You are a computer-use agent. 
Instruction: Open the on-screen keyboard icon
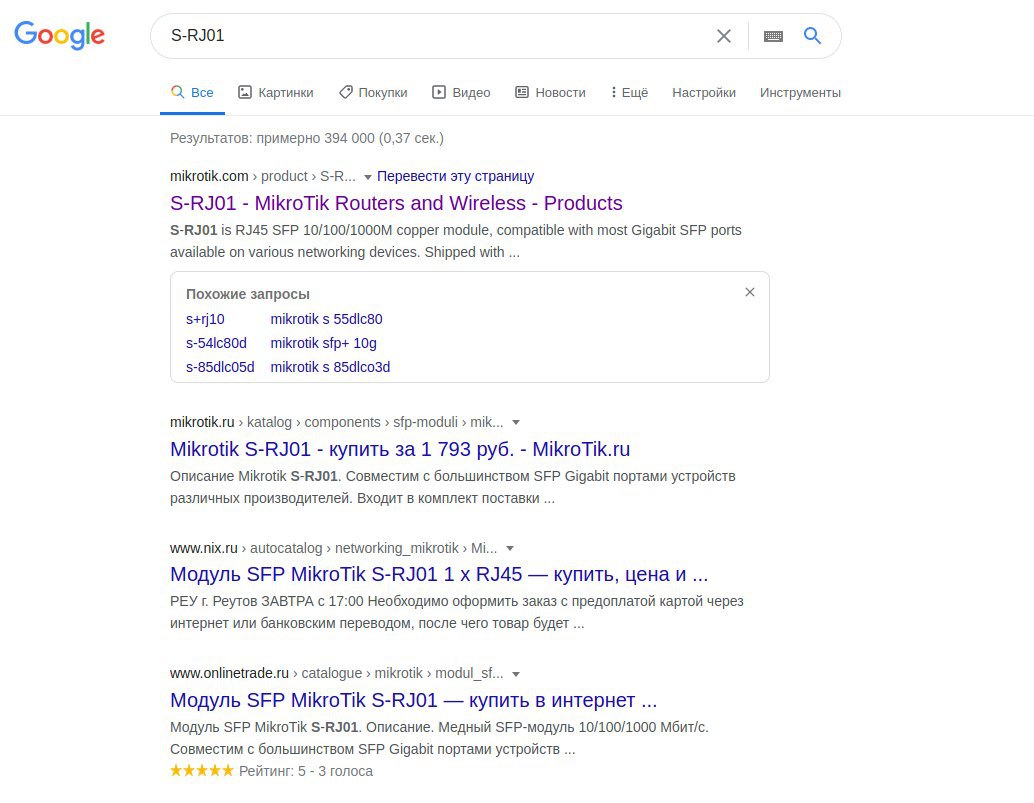point(773,36)
